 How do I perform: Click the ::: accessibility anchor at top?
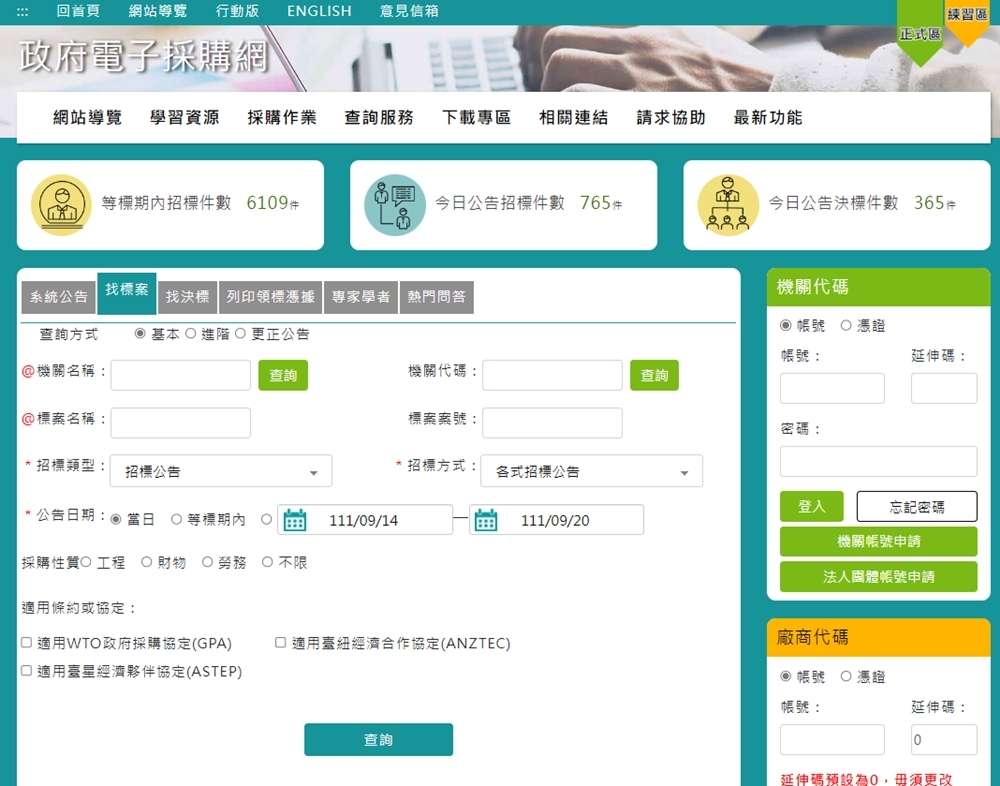23,11
